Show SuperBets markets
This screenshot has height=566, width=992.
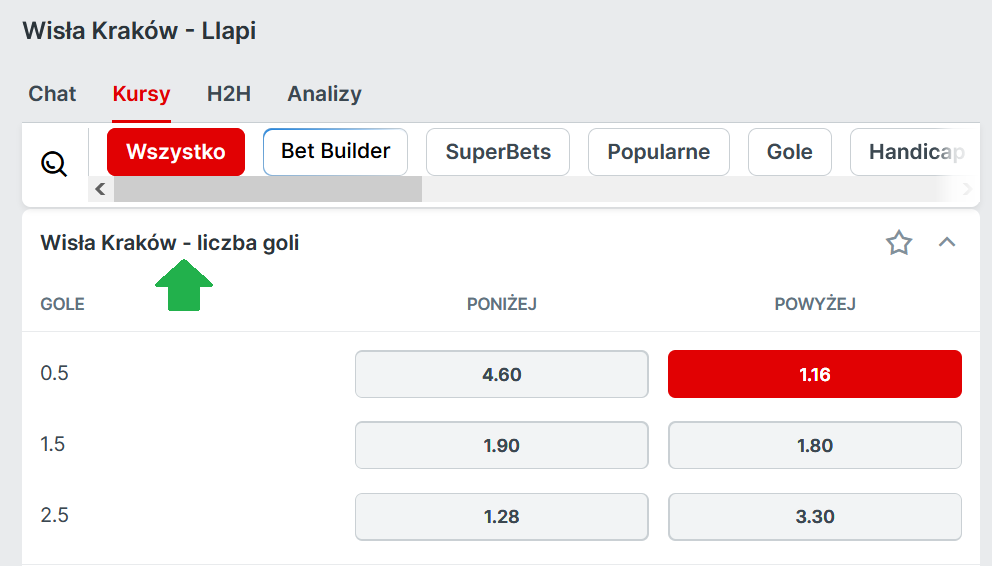tap(498, 152)
